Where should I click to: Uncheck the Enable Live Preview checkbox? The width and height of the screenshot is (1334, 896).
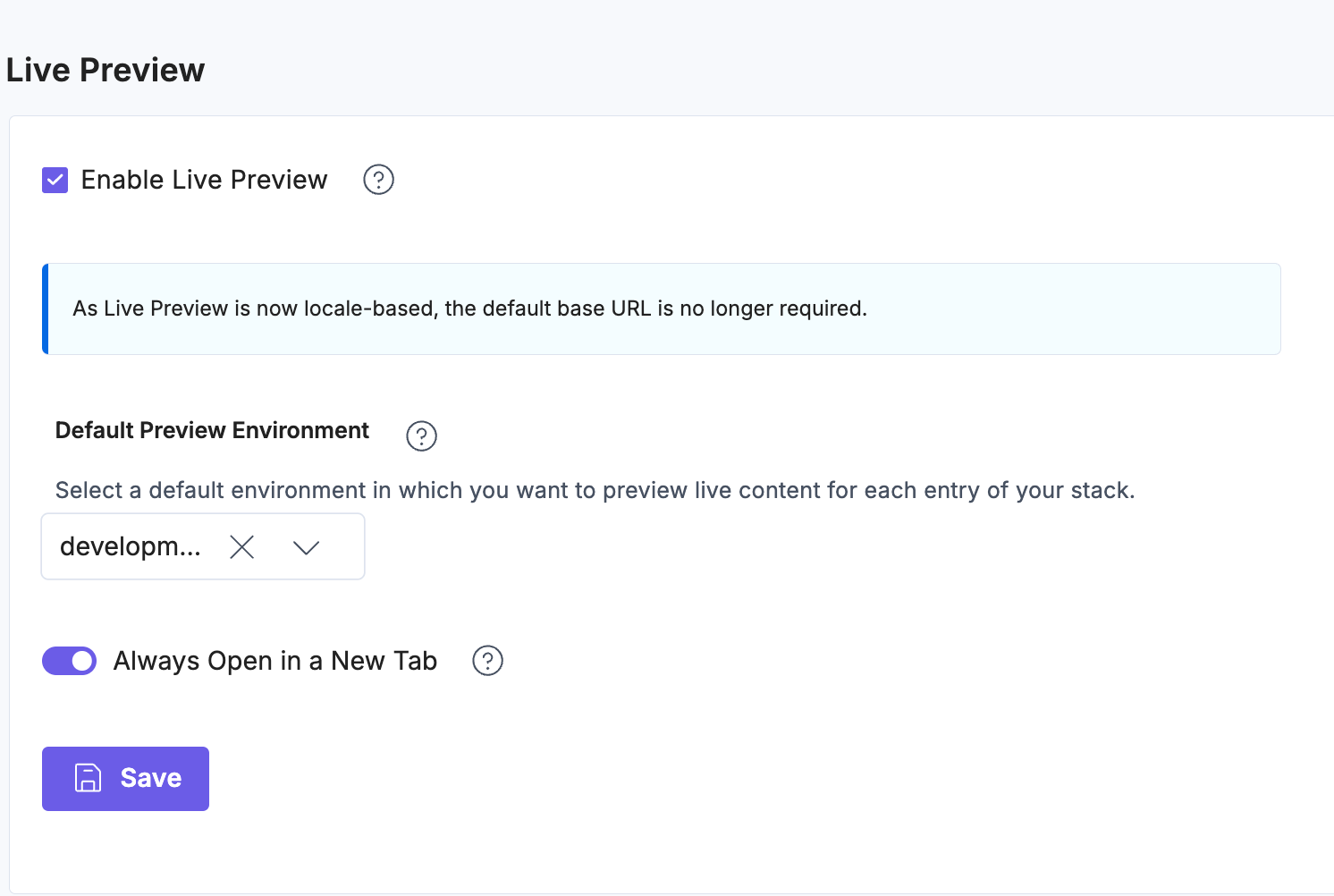point(55,180)
